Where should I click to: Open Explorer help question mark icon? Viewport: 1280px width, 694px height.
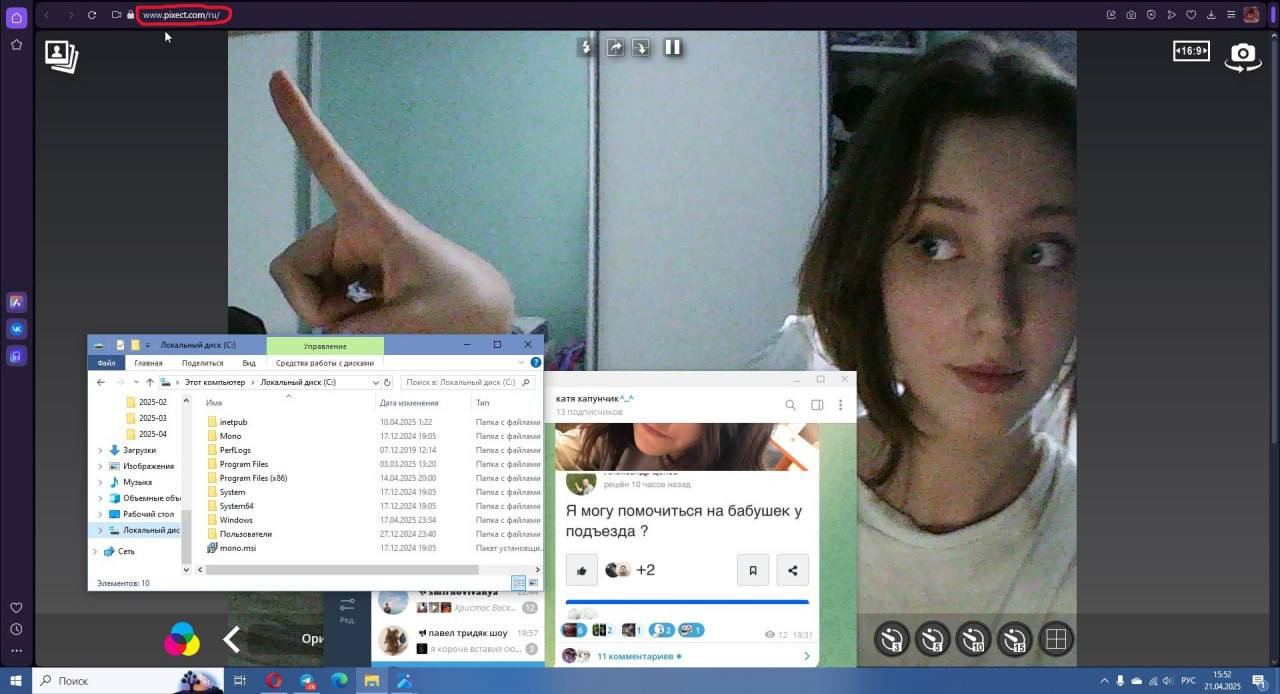pyautogui.click(x=535, y=363)
